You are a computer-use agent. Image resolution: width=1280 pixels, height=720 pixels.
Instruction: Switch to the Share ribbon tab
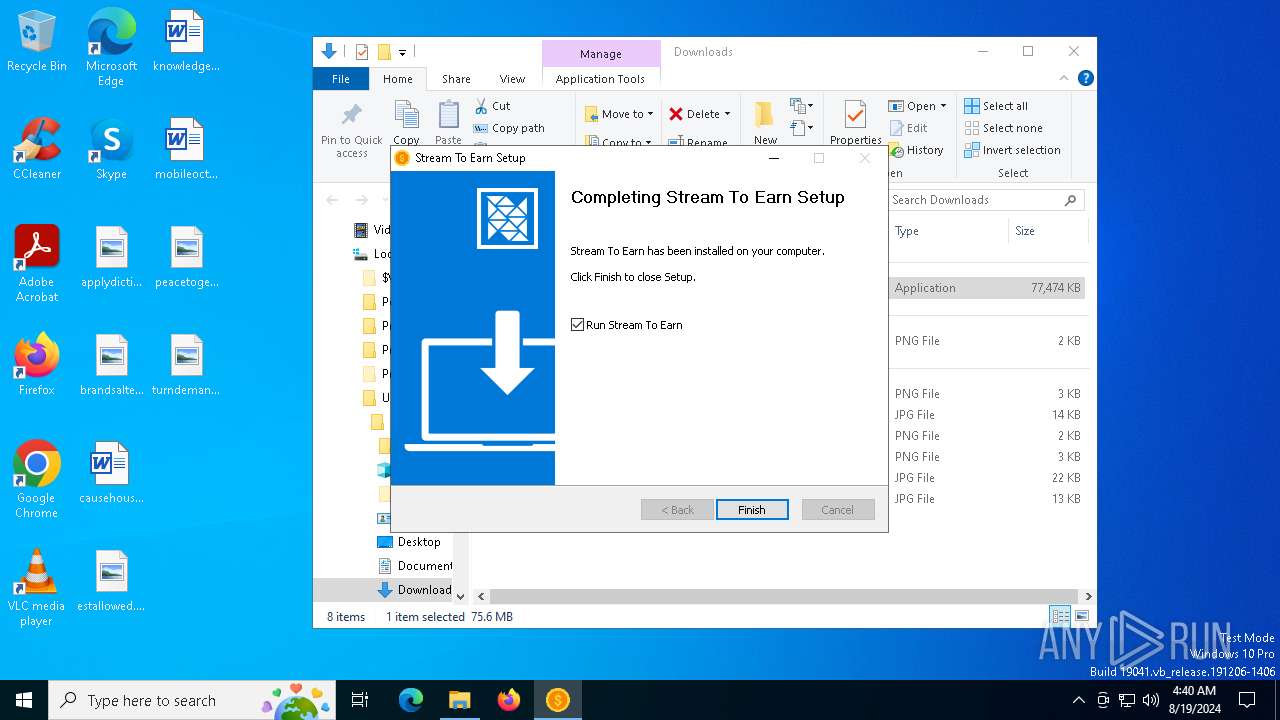(456, 79)
